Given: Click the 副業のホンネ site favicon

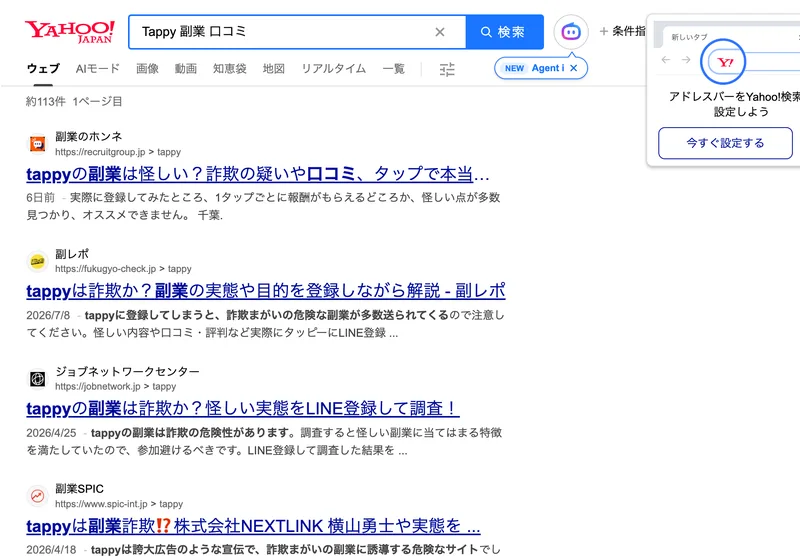Looking at the screenshot, I should point(37,144).
